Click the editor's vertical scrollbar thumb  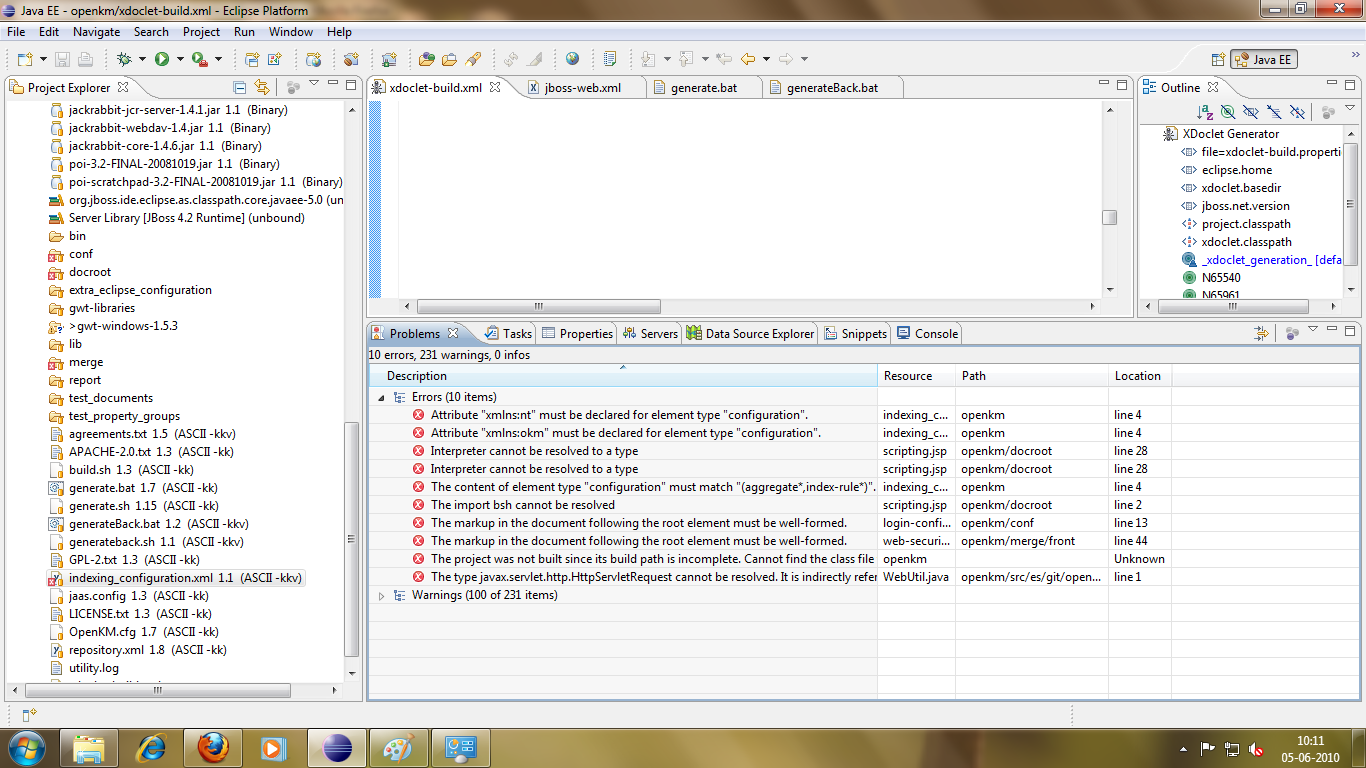pyautogui.click(x=1109, y=217)
